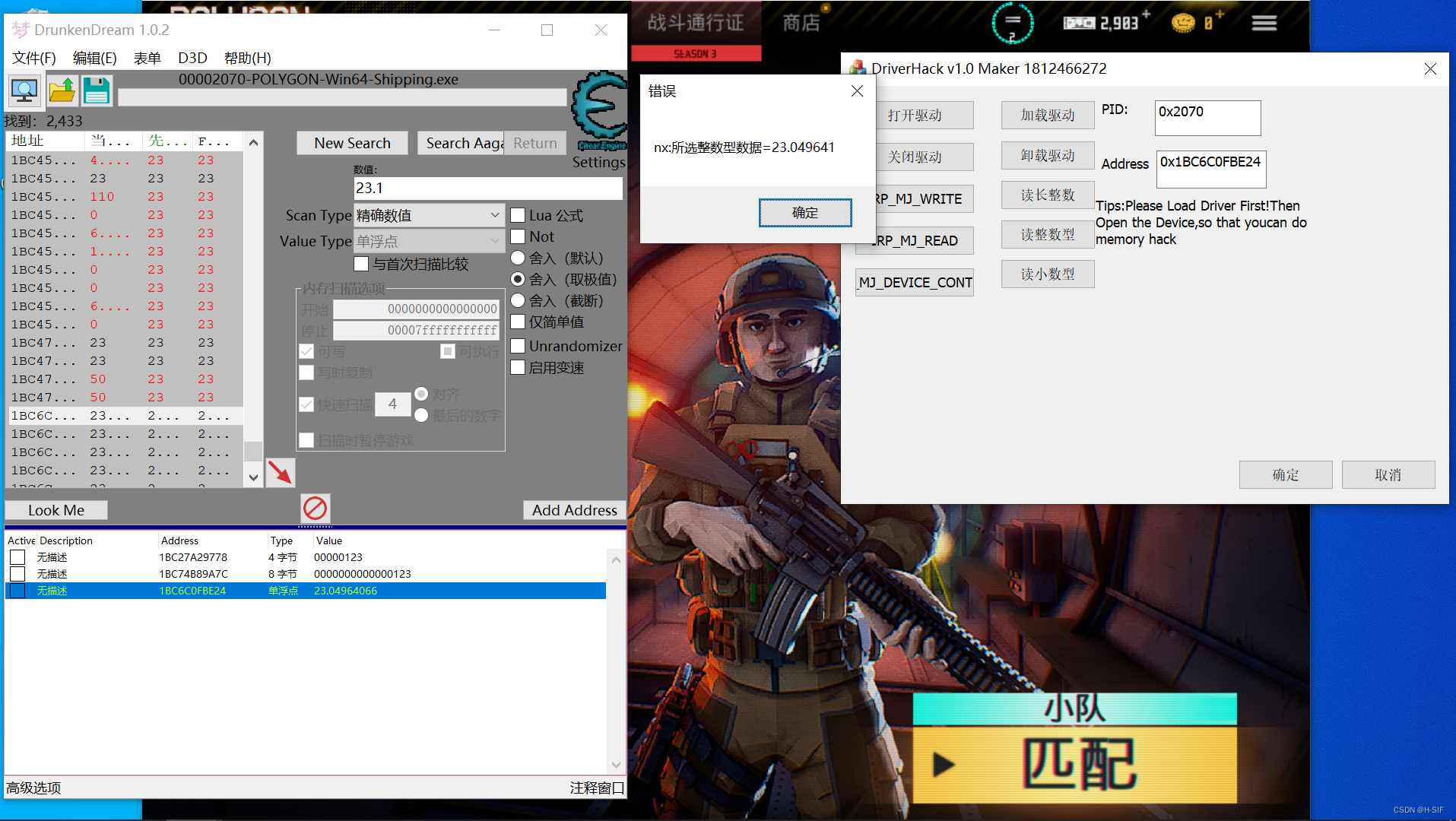Switch to the 商店 tab in game
Screen dimensions: 1456x821
801,23
